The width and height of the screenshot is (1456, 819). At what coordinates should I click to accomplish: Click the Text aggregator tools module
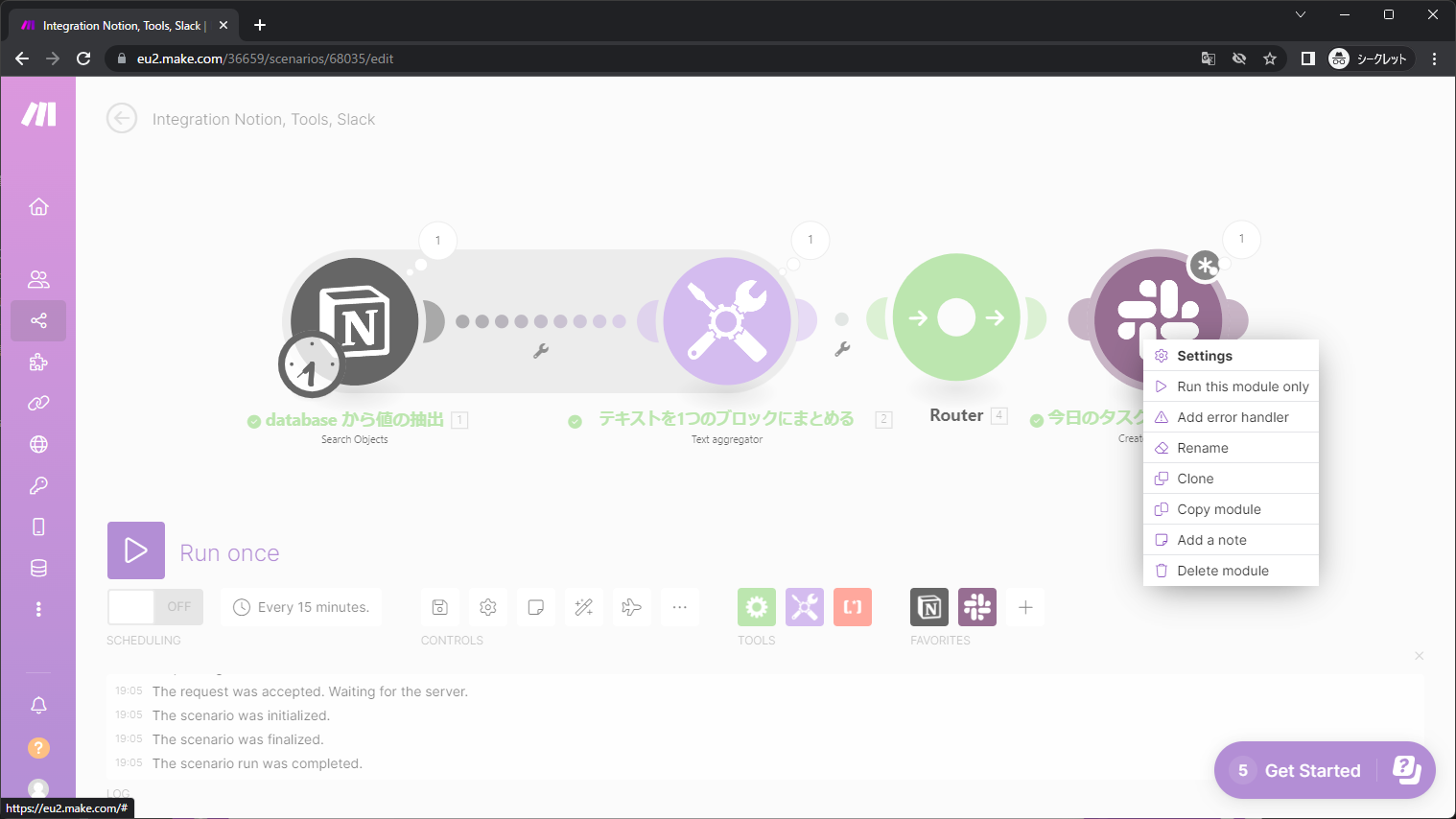pos(727,321)
